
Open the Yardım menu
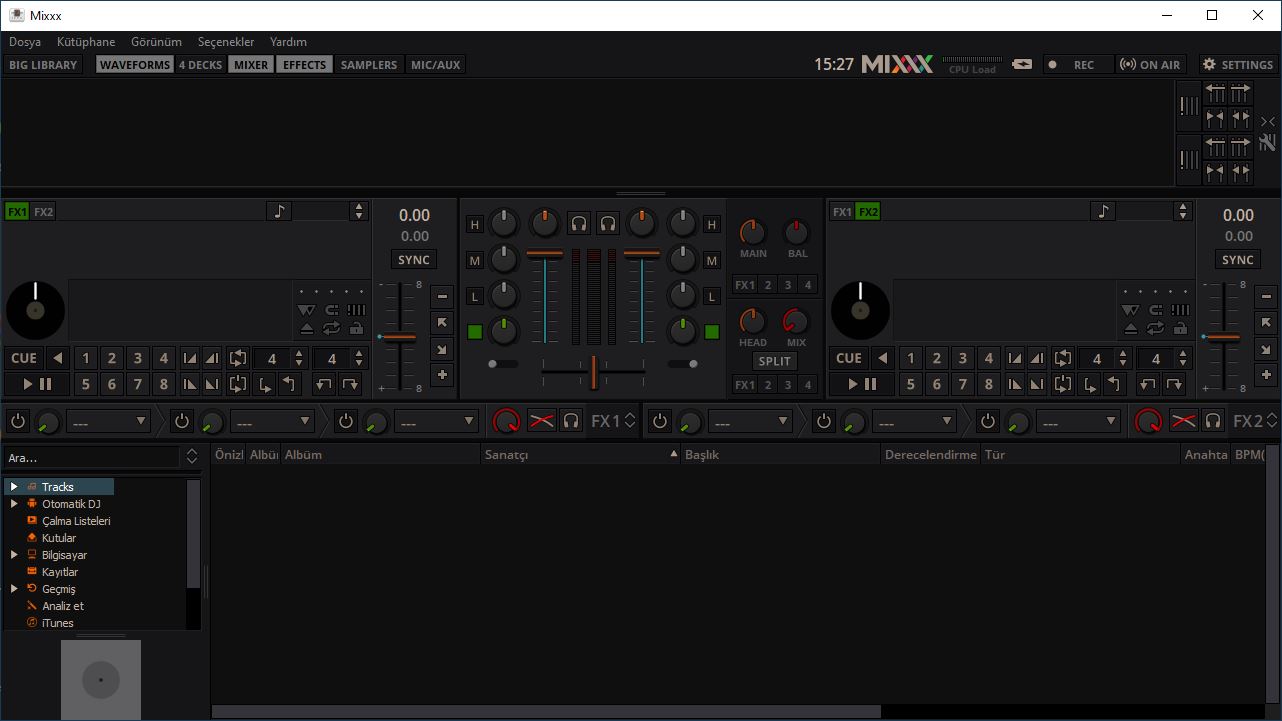[x=288, y=42]
